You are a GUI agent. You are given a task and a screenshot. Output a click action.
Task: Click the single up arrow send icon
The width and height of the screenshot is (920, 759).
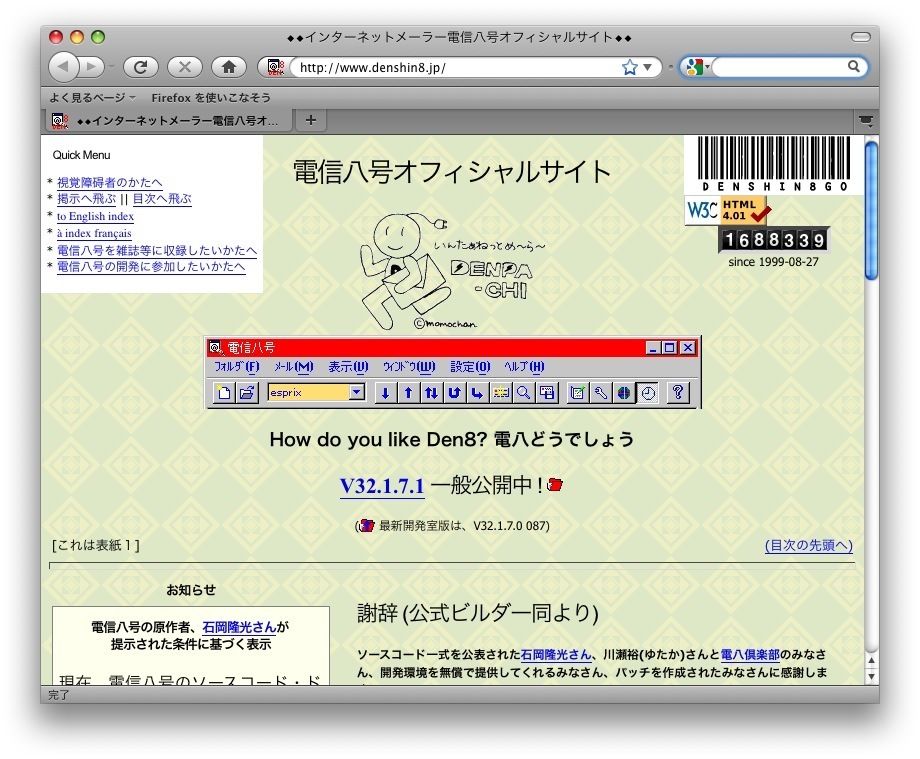(408, 392)
